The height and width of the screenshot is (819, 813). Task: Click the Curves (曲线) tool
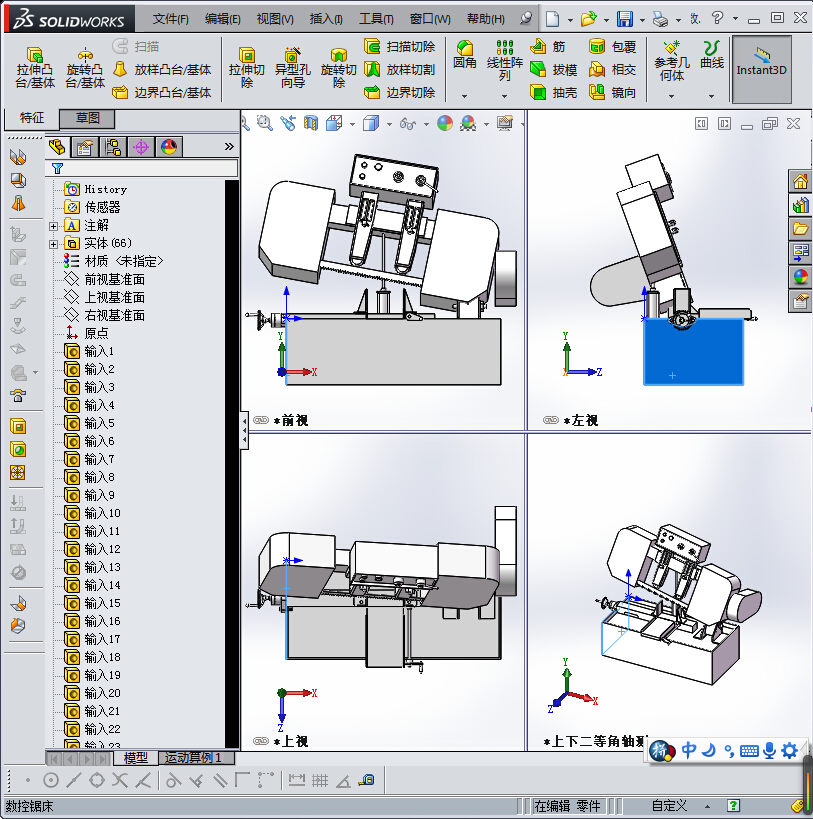point(712,54)
